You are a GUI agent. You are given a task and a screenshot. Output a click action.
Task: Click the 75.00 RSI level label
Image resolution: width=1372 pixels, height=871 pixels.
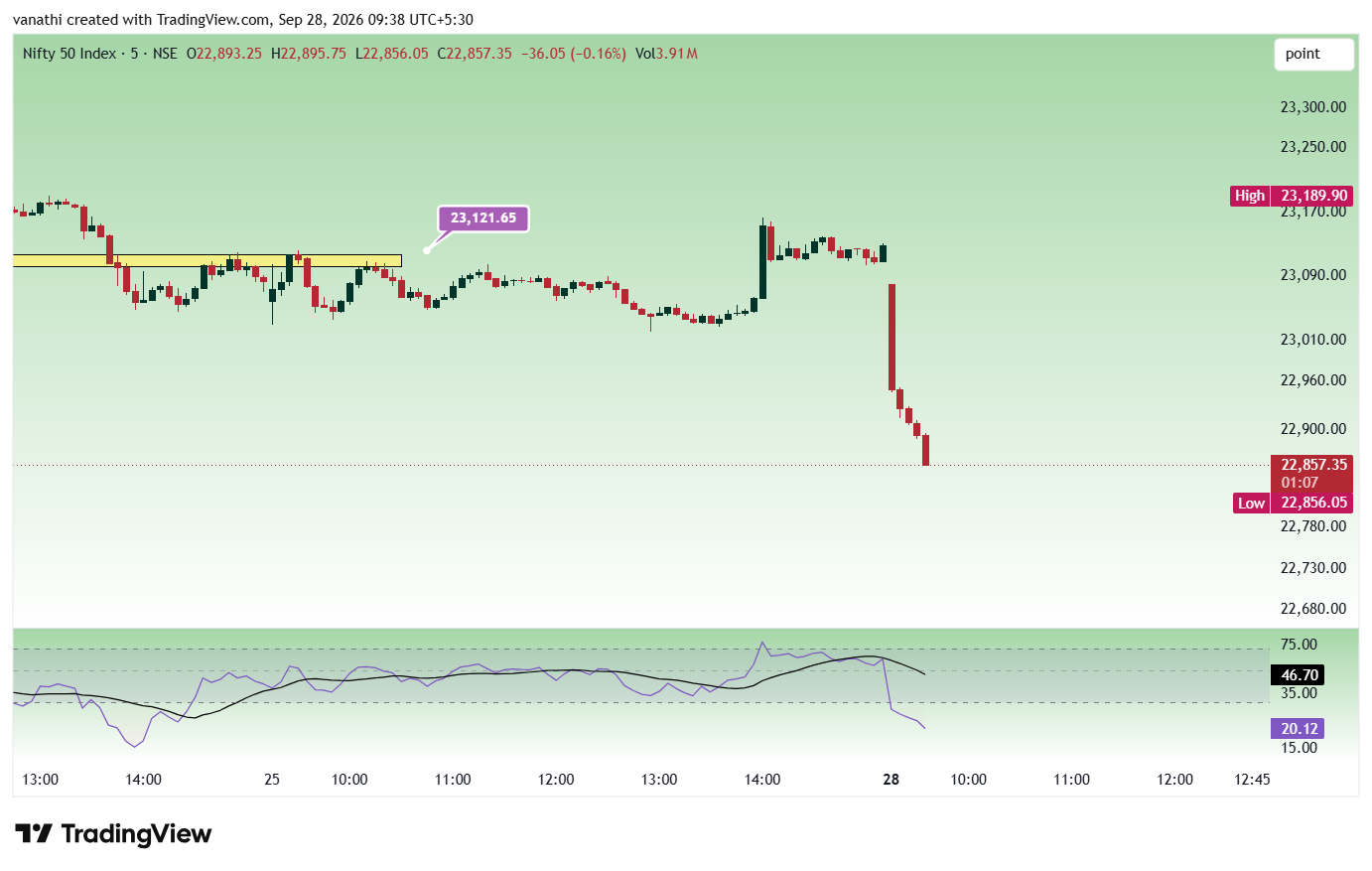pyautogui.click(x=1300, y=645)
